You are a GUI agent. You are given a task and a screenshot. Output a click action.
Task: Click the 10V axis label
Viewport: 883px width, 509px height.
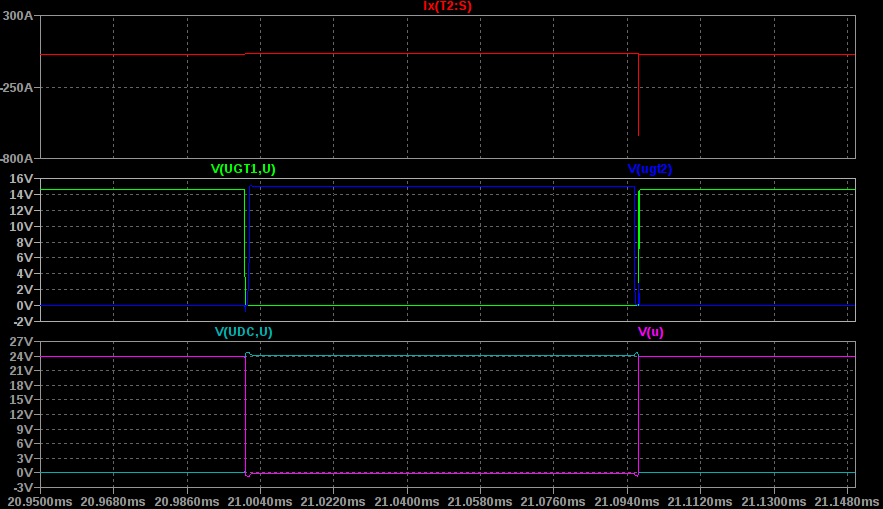(x=21, y=226)
